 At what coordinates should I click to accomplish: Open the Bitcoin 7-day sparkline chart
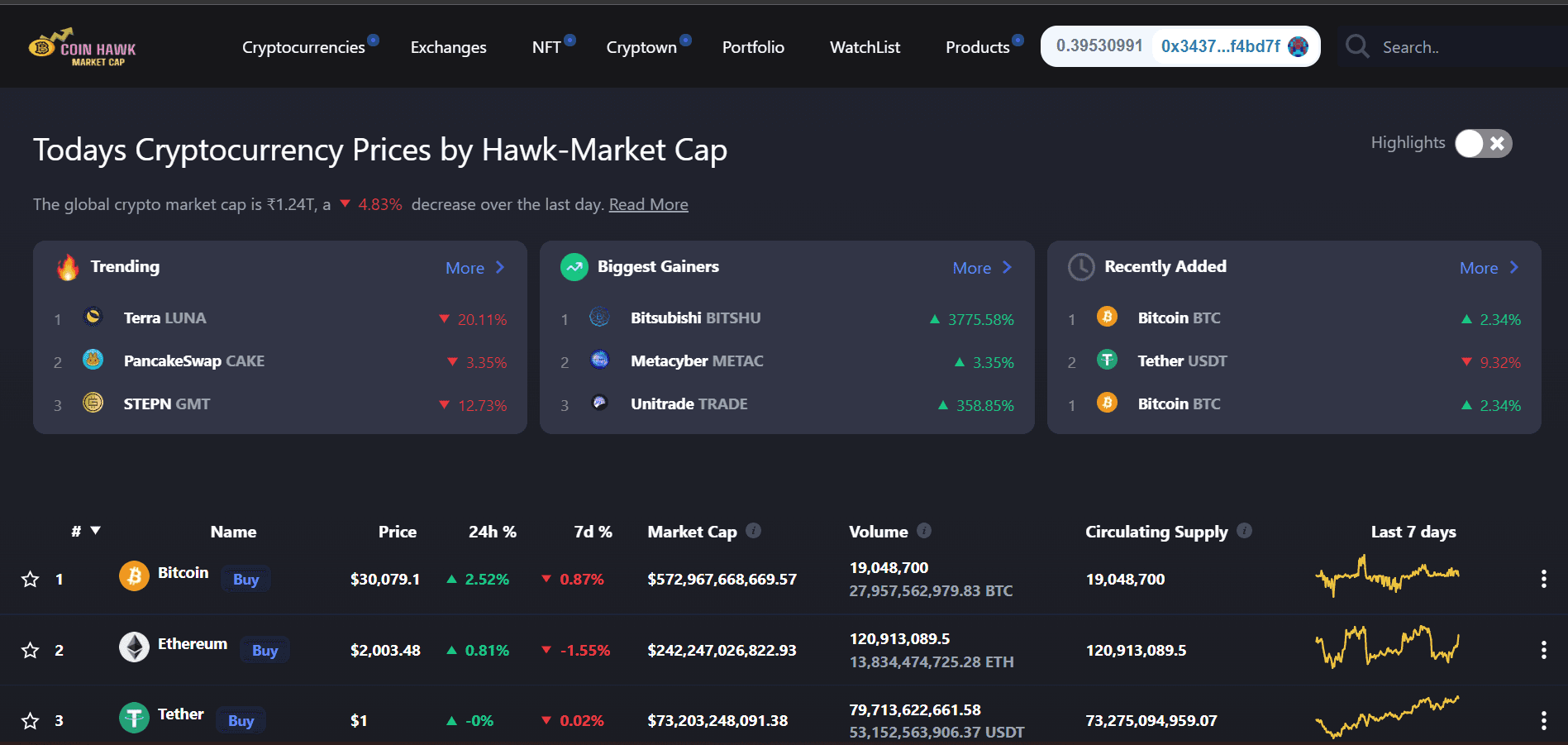[1388, 575]
